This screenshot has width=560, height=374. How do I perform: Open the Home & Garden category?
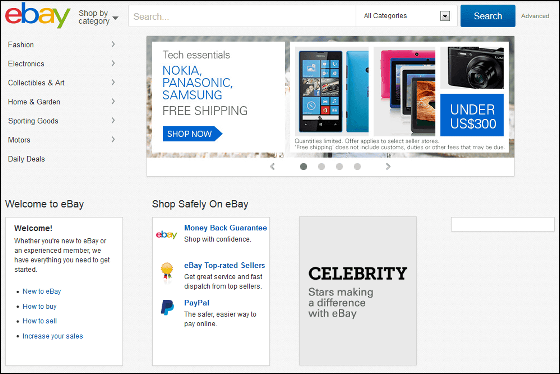[34, 102]
